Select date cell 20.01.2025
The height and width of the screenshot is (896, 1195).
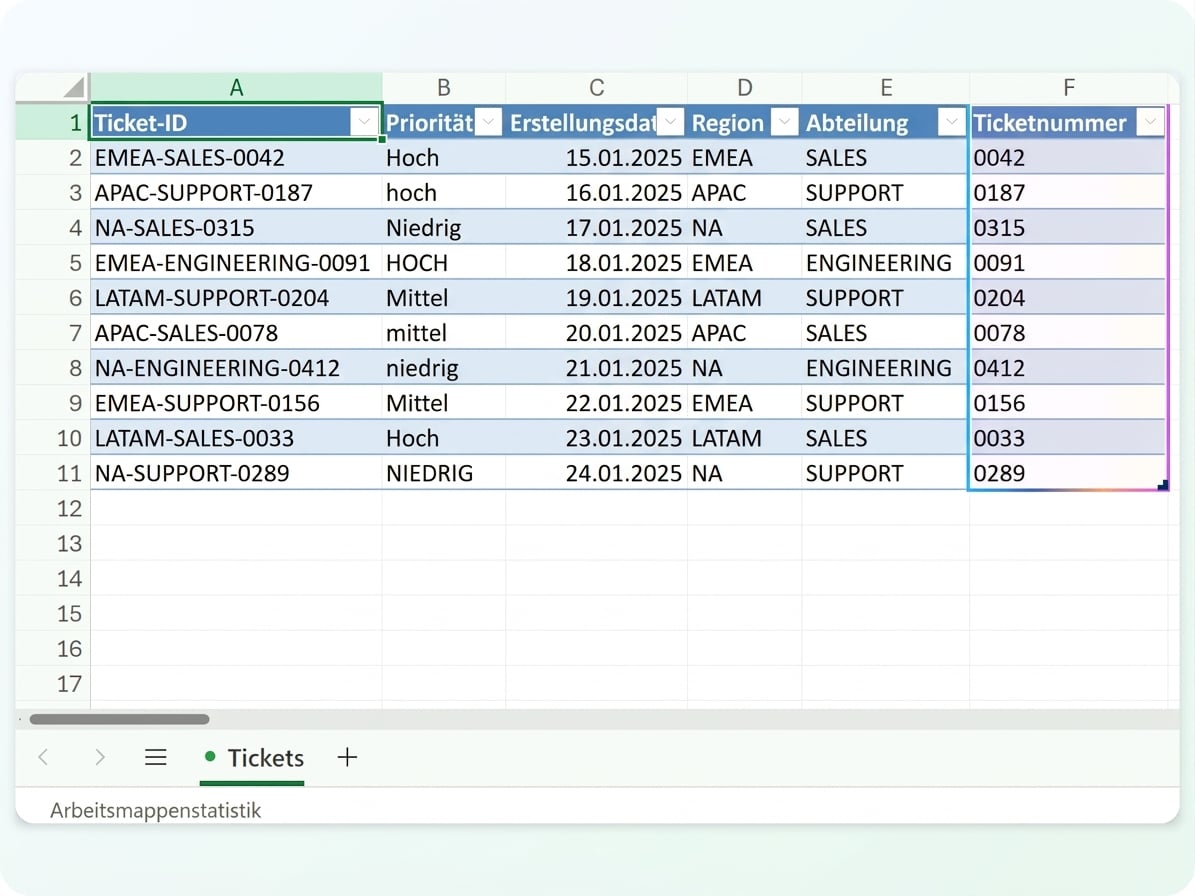pyautogui.click(x=597, y=333)
